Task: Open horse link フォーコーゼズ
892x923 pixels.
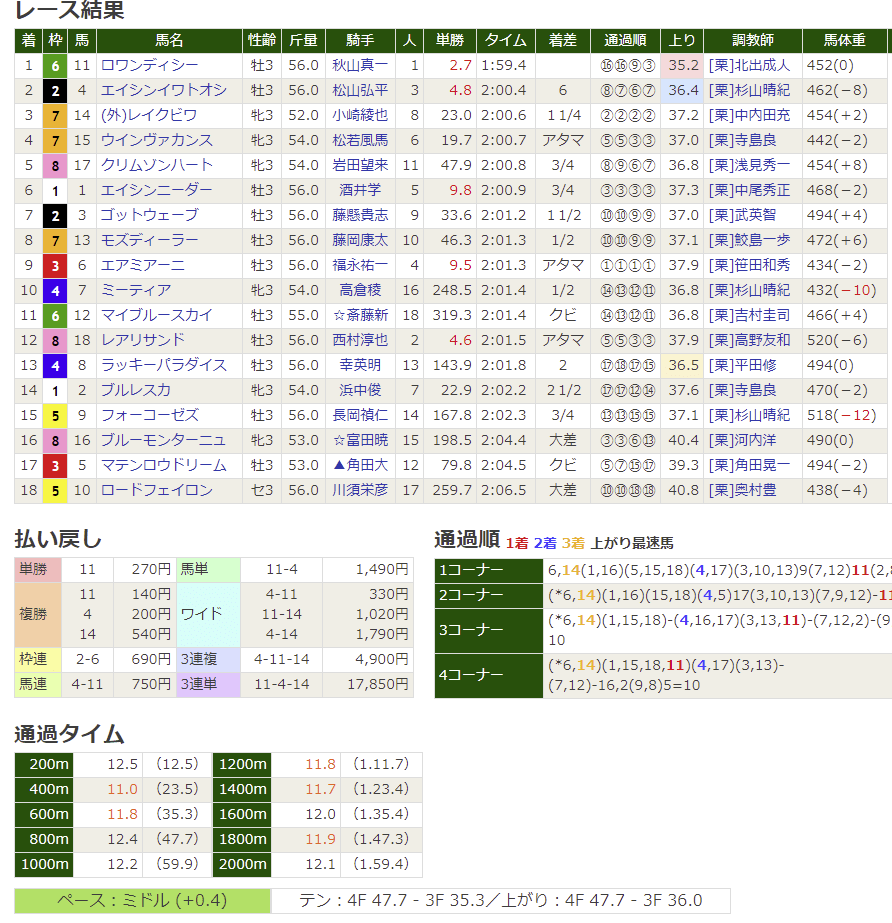Action: tap(150, 416)
